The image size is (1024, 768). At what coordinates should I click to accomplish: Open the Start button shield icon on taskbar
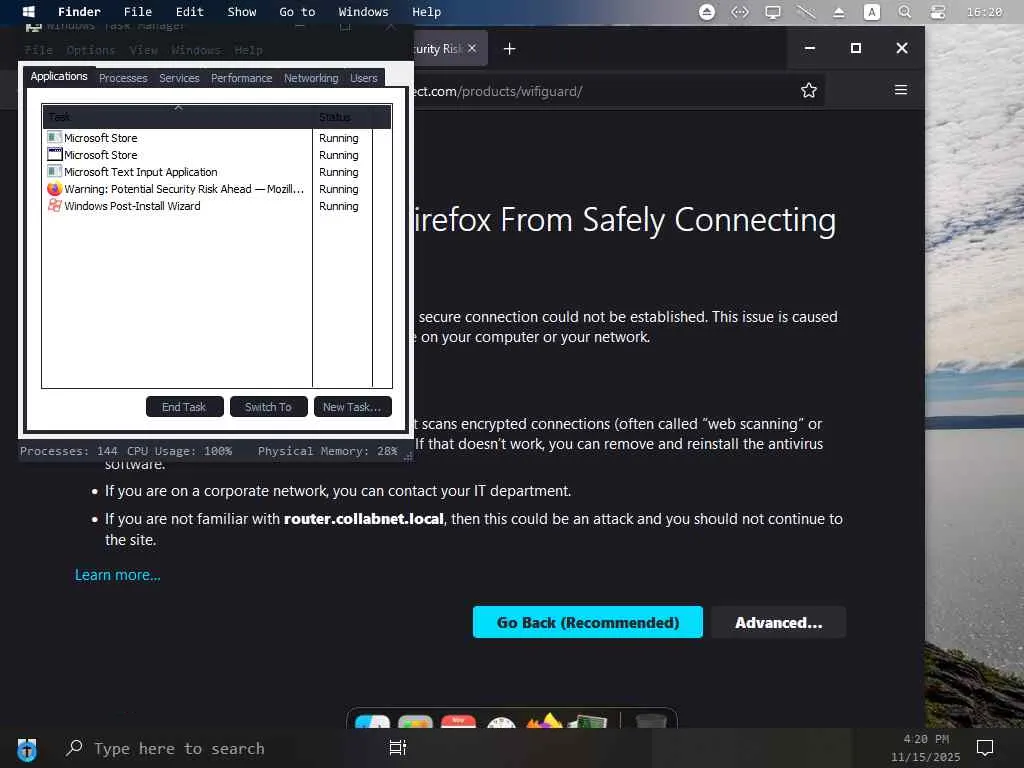[27, 750]
